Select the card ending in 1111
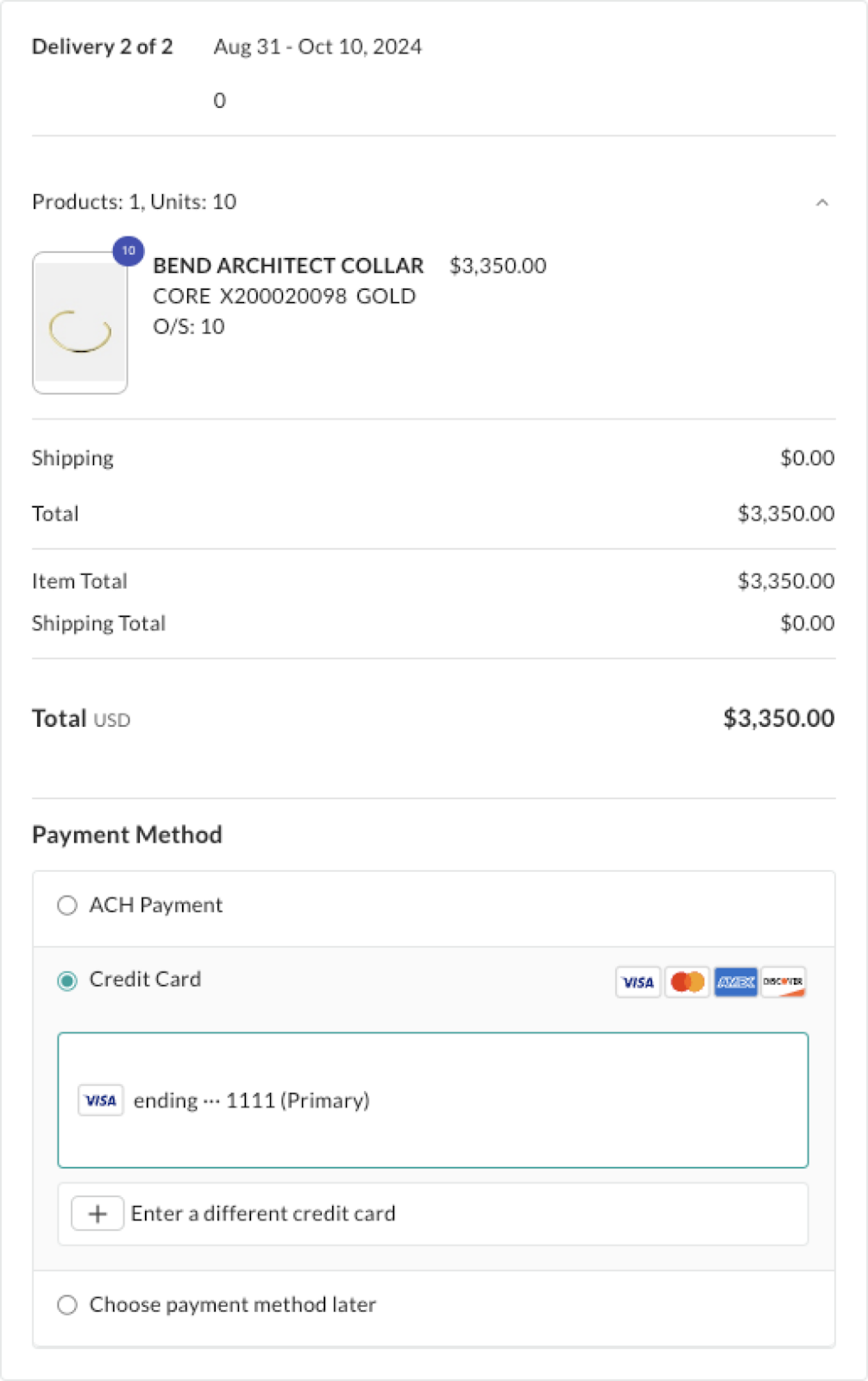Image resolution: width=868 pixels, height=1381 pixels. tap(433, 1100)
